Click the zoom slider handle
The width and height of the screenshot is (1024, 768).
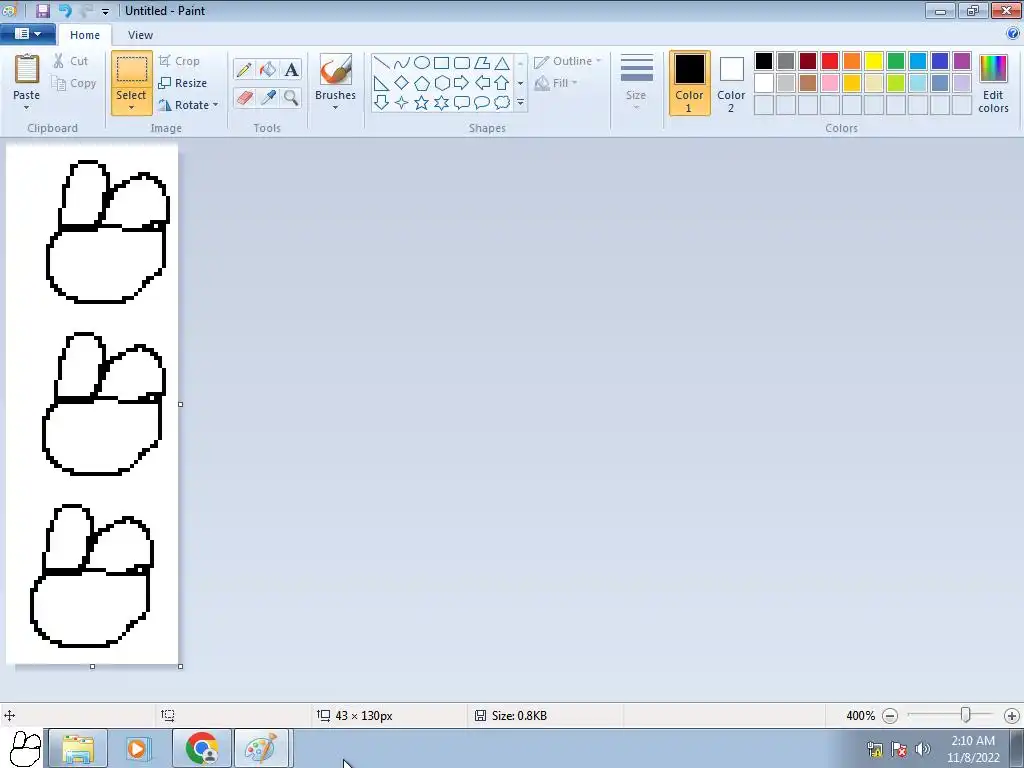[x=965, y=715]
